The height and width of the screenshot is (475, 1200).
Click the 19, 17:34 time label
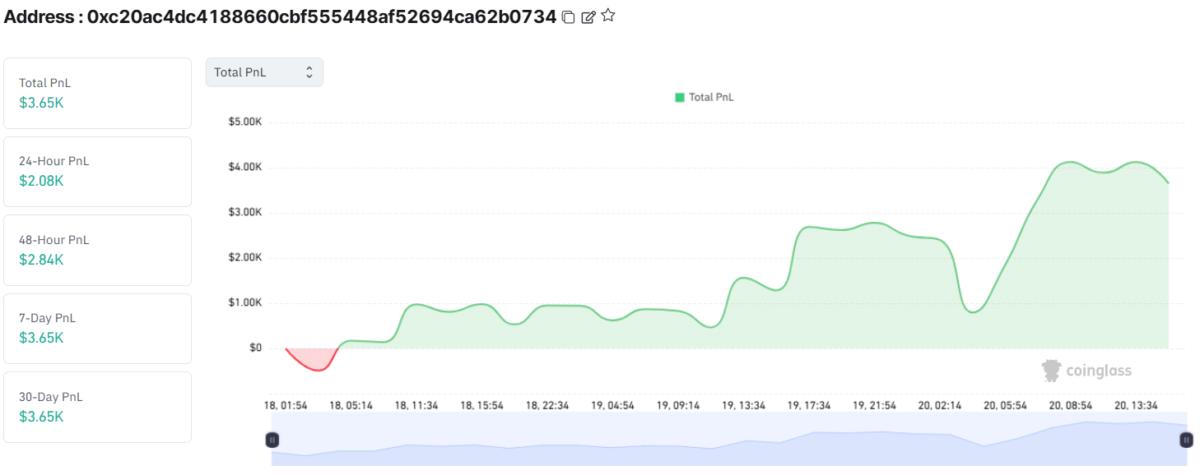click(x=809, y=405)
